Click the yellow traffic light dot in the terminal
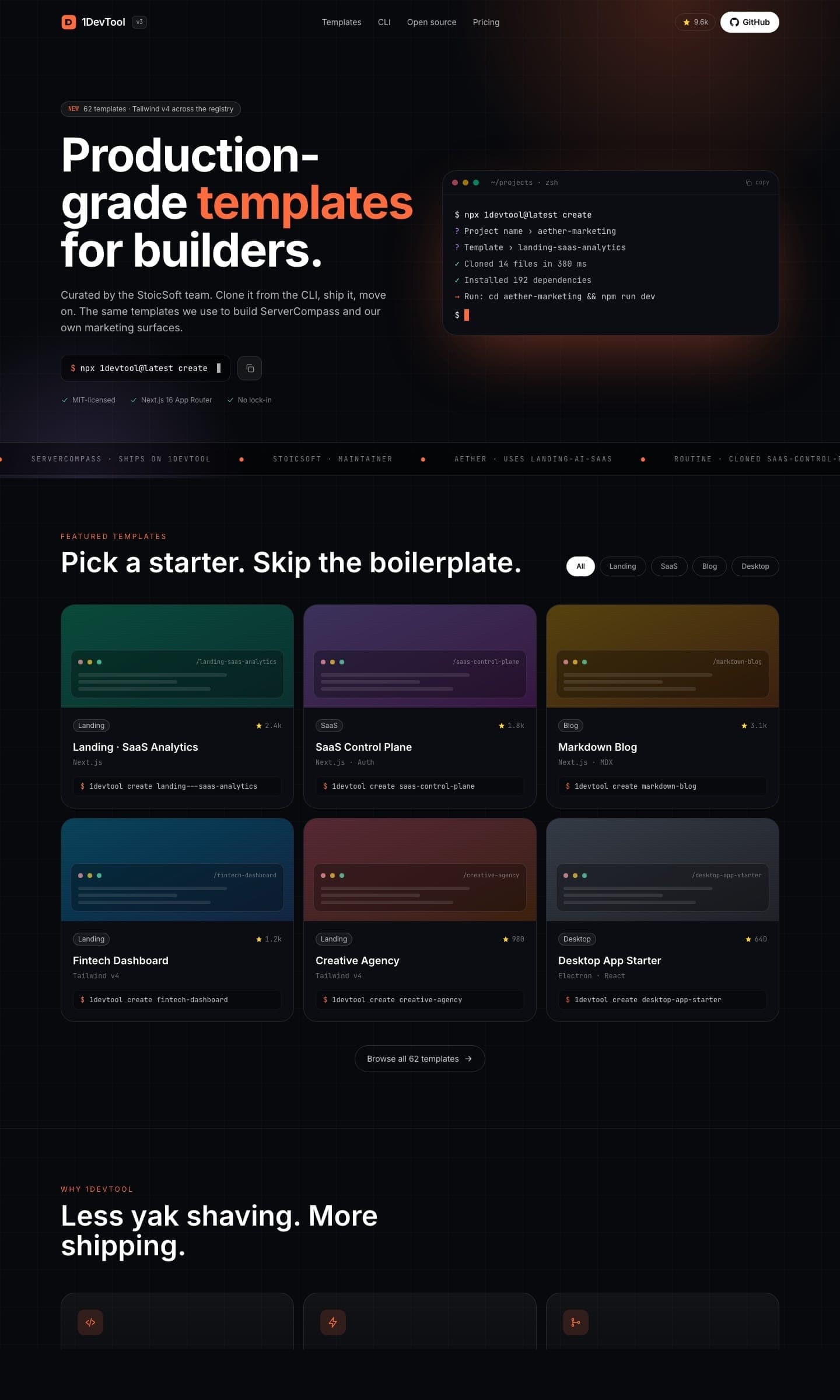Viewport: 840px width, 1400px height. (466, 183)
